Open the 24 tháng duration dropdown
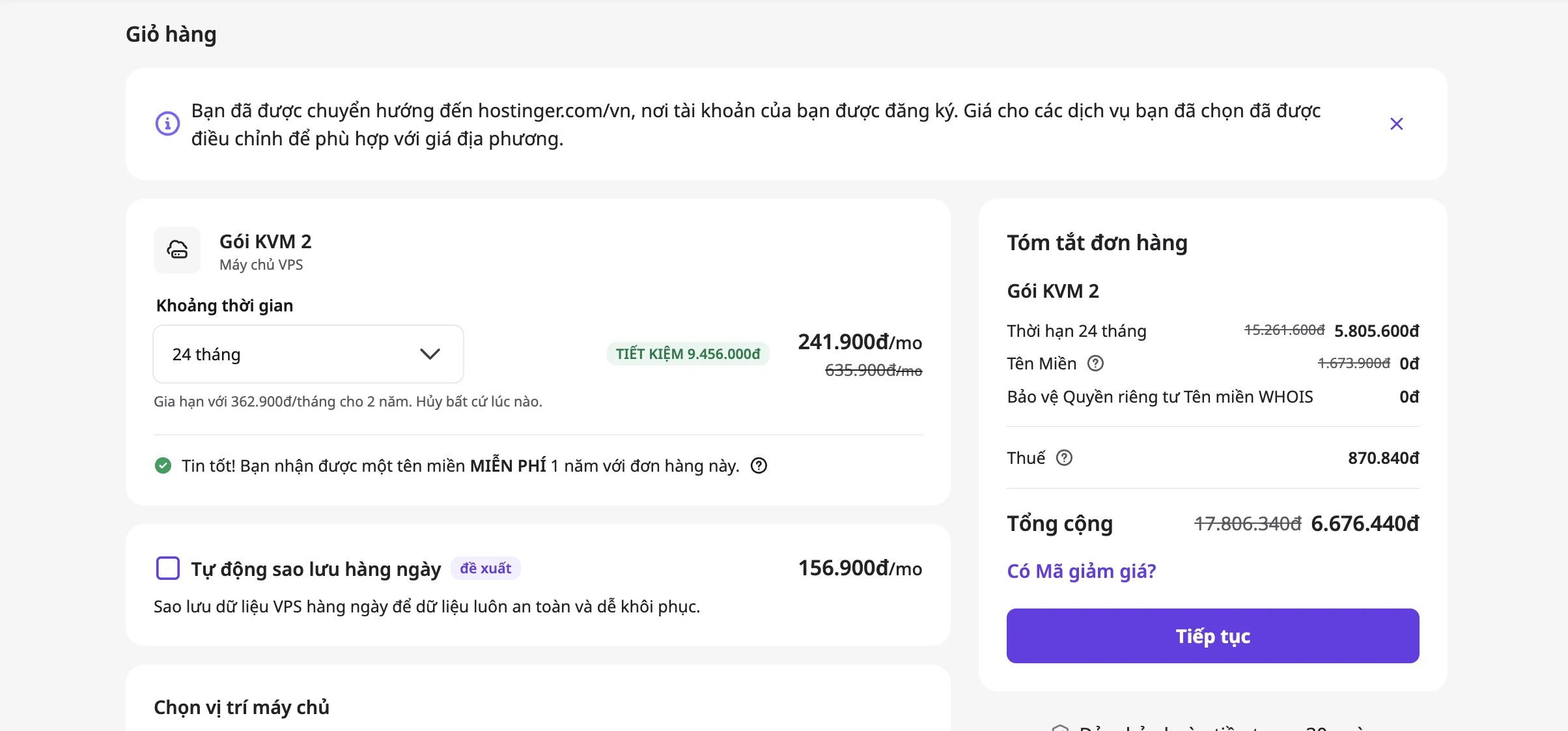 coord(308,354)
